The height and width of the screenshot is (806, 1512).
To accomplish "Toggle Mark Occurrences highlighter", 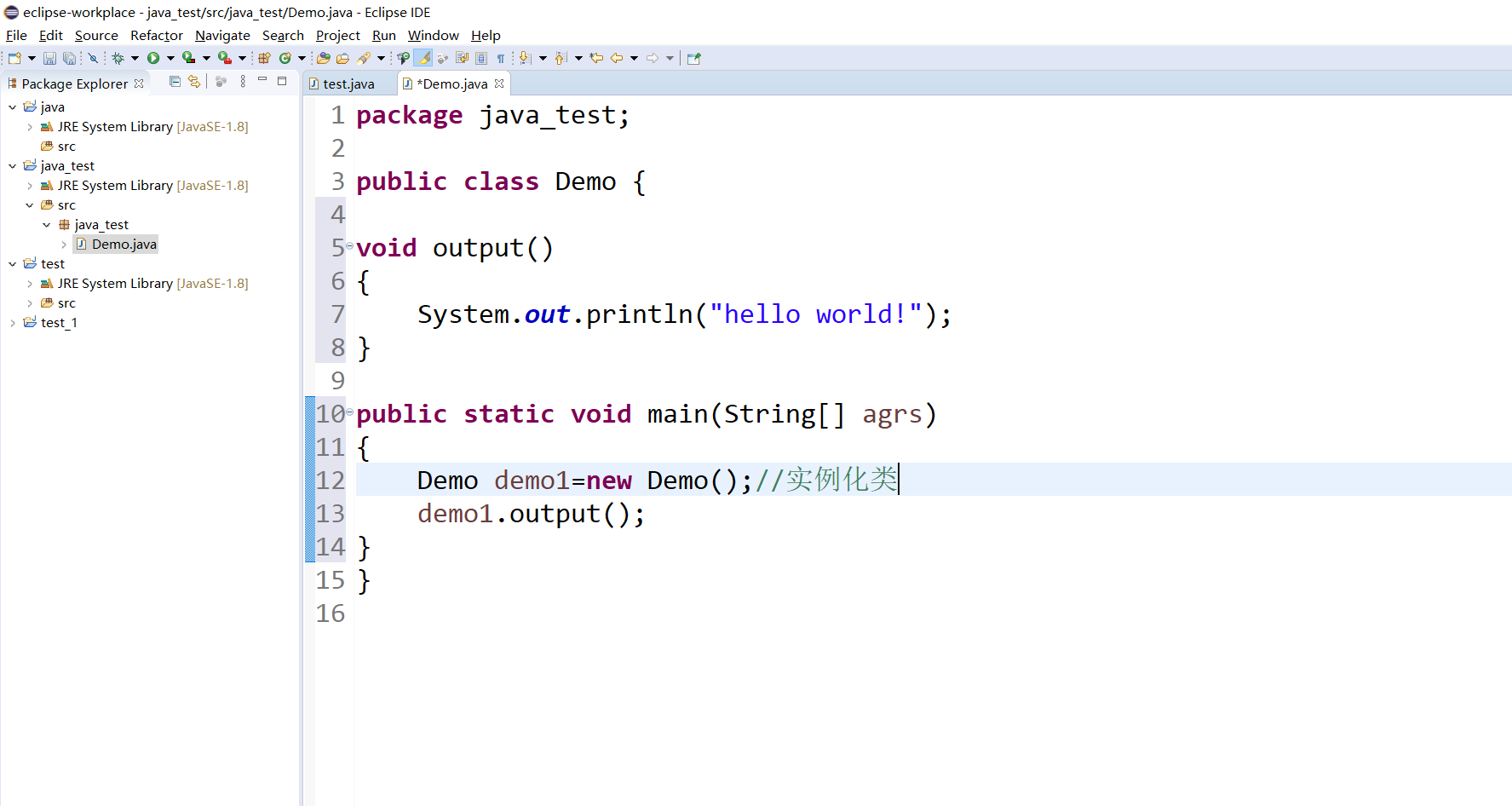I will point(423,58).
